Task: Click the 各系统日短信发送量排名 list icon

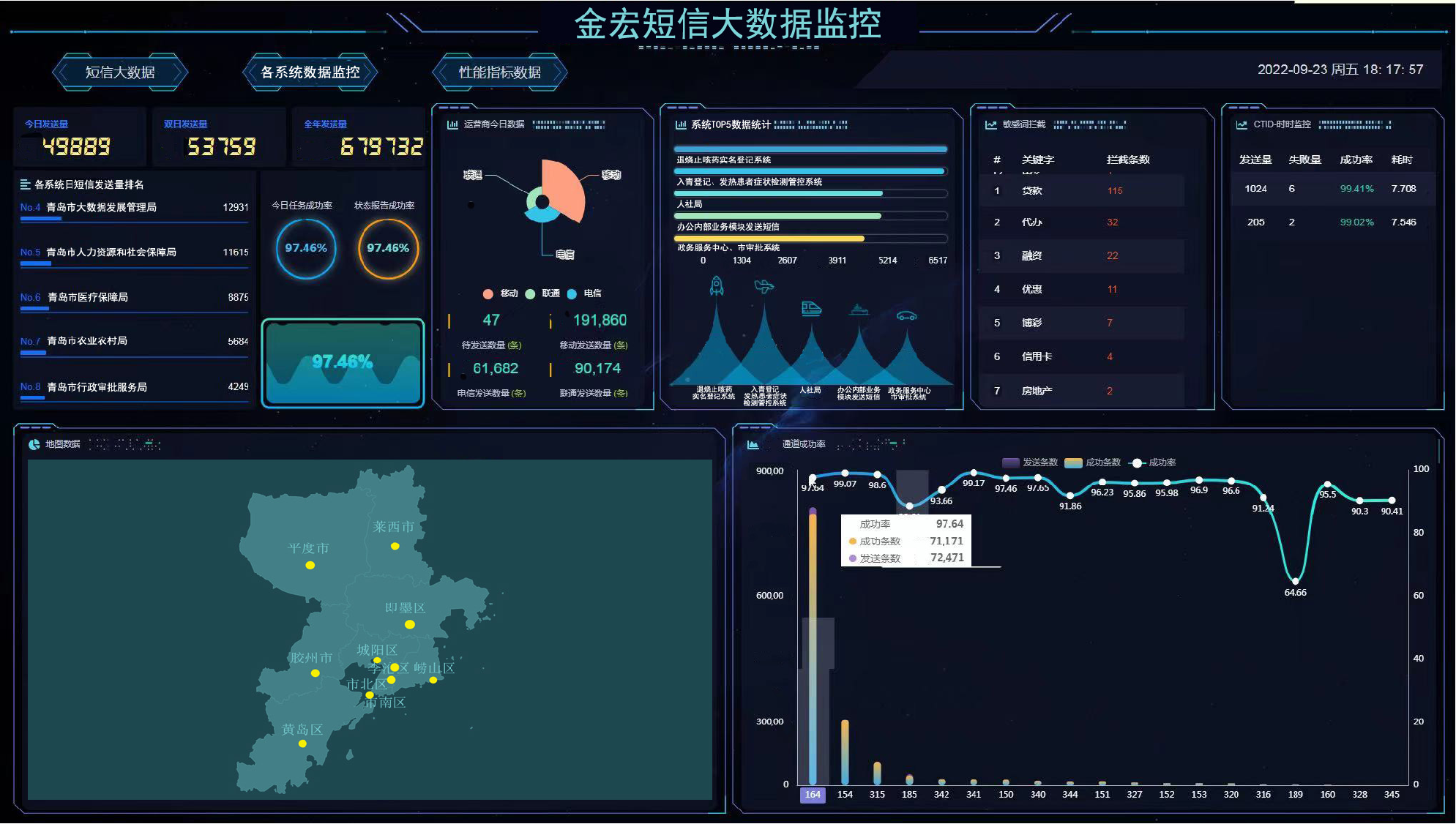Action: point(25,184)
